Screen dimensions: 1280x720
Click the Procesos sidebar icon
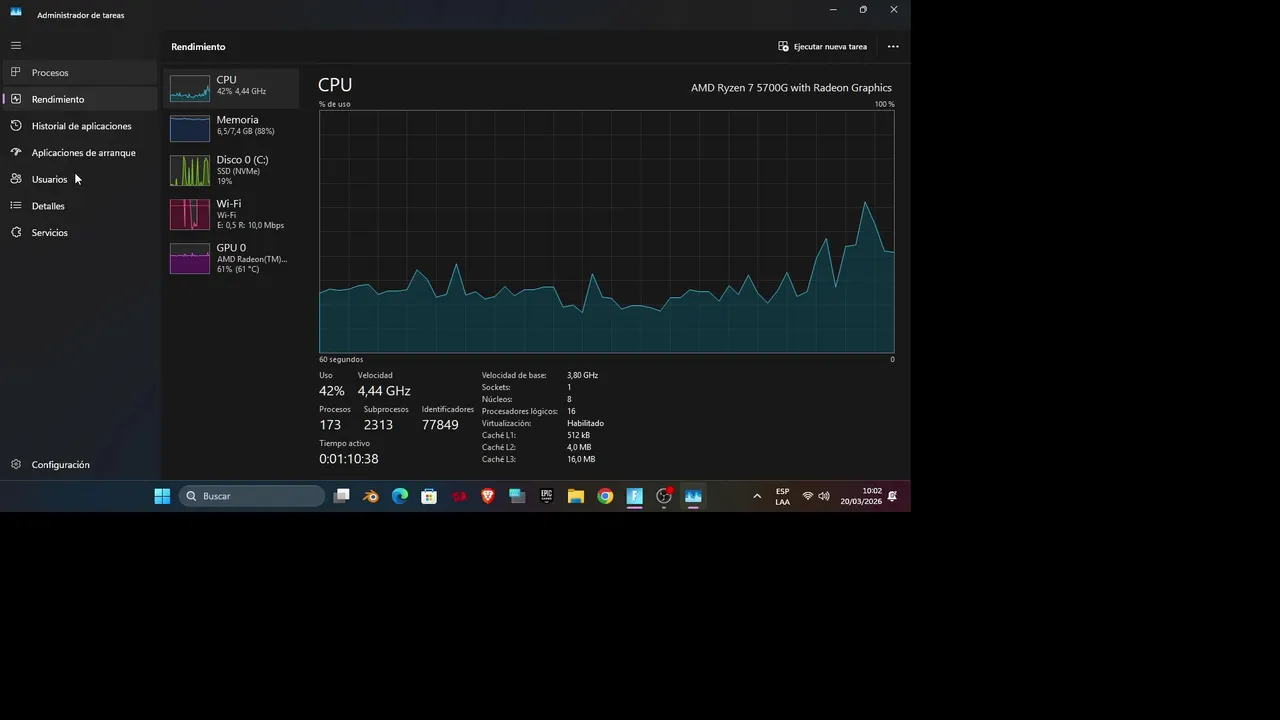[16, 72]
